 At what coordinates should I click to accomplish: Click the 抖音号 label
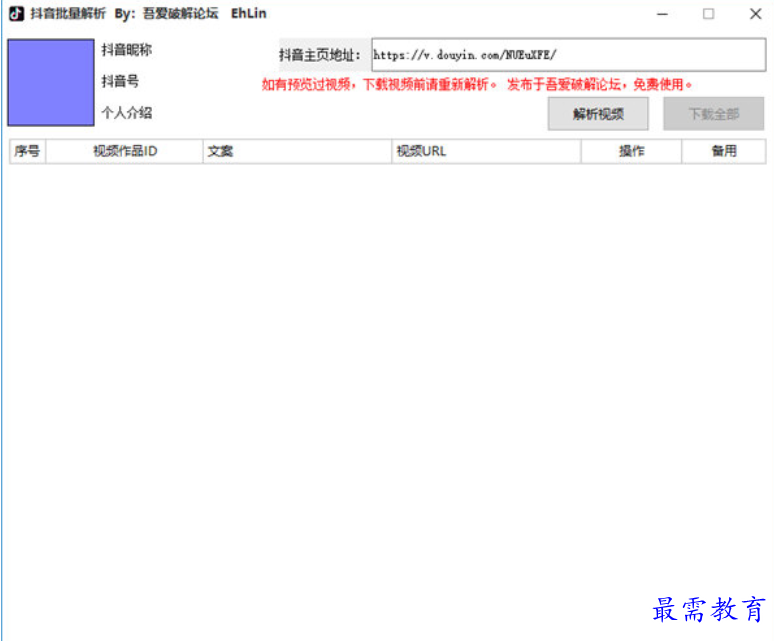[x=120, y=81]
